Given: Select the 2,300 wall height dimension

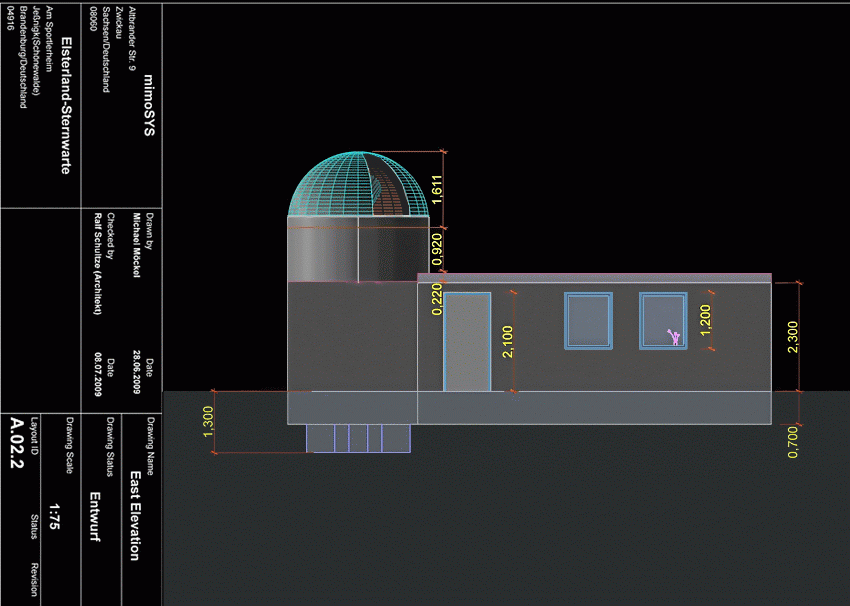Looking at the screenshot, I should (x=793, y=335).
